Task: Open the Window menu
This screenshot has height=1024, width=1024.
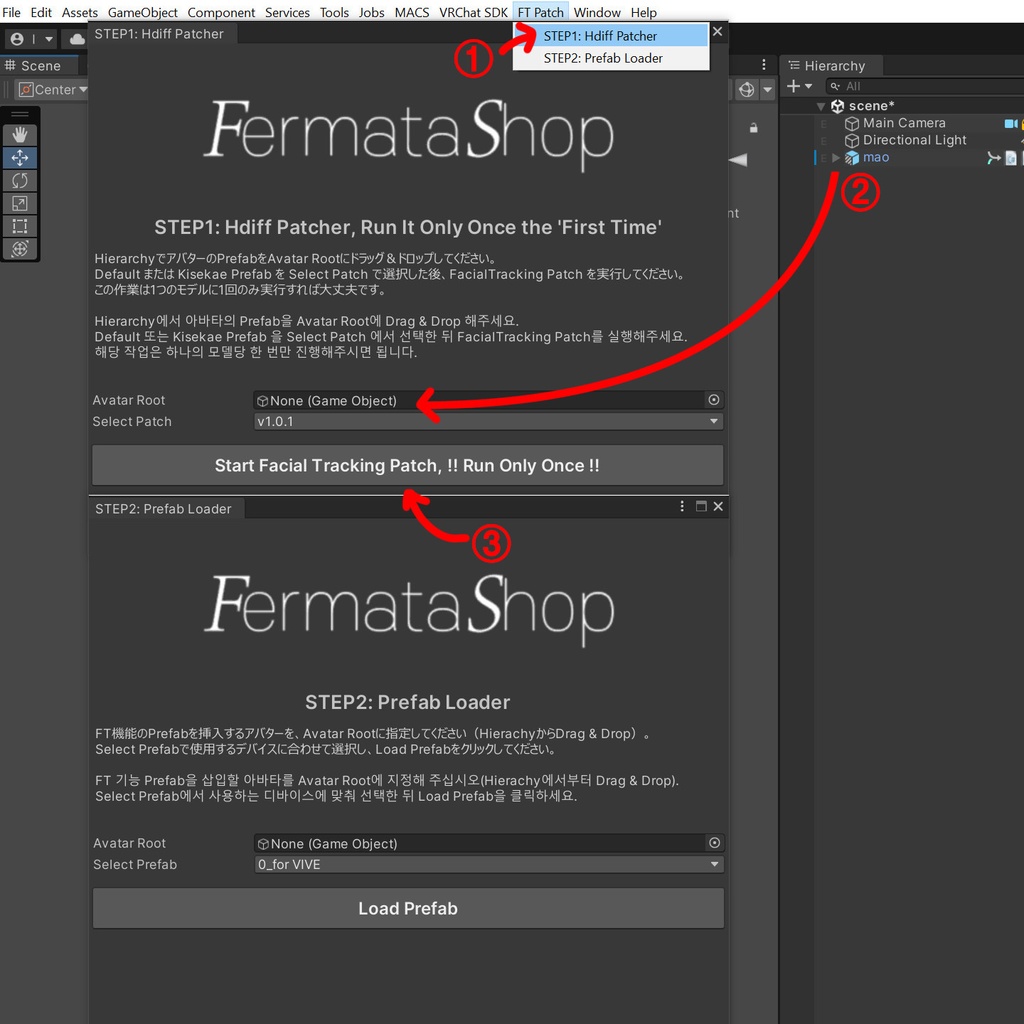Action: pos(597,12)
